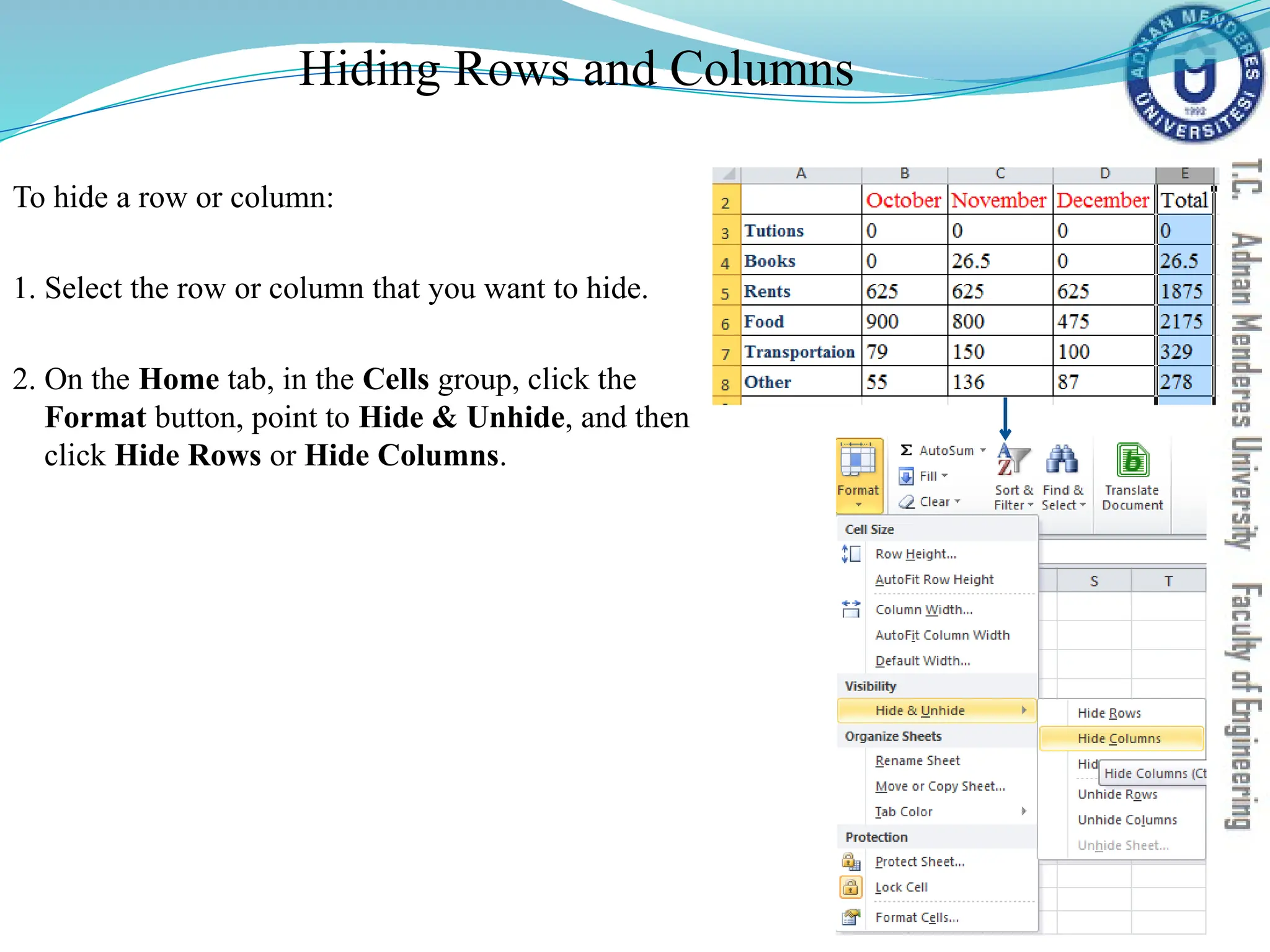1270x952 pixels.
Task: Select row 2 header
Action: [726, 200]
